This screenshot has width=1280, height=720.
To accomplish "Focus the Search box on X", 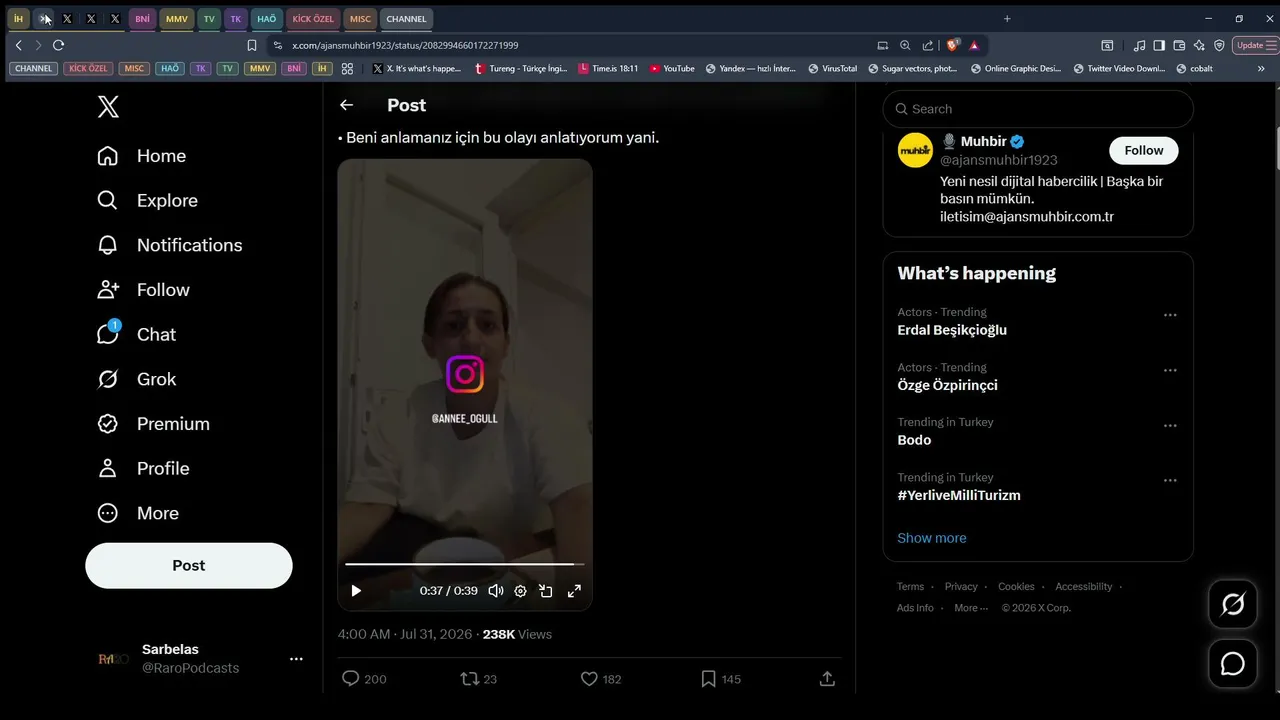I will (x=1038, y=109).
